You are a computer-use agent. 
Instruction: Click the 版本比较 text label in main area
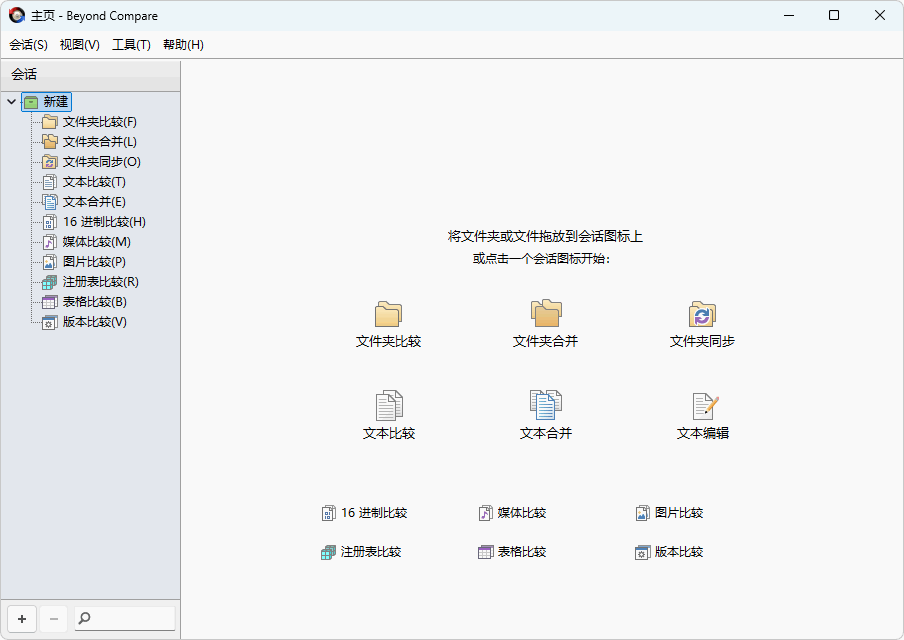pos(679,552)
